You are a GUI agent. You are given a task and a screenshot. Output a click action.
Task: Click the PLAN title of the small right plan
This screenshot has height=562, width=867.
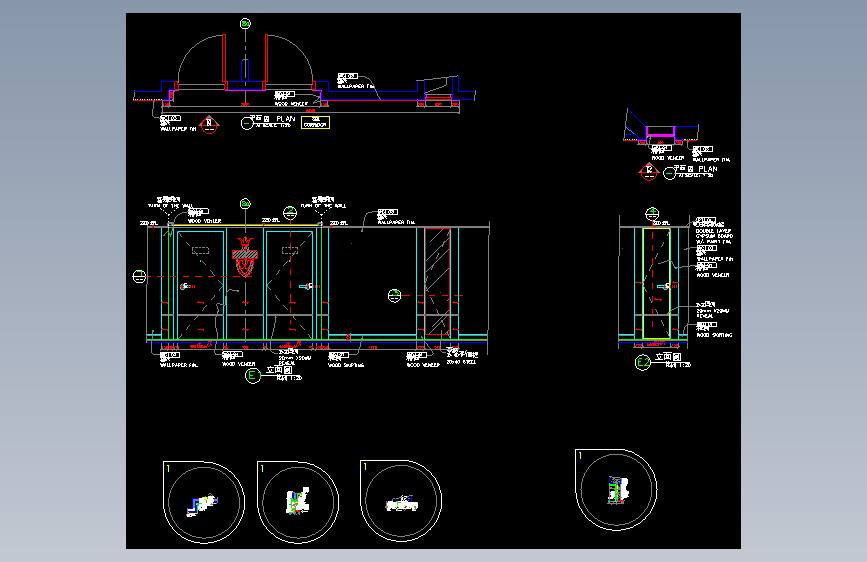click(x=708, y=169)
